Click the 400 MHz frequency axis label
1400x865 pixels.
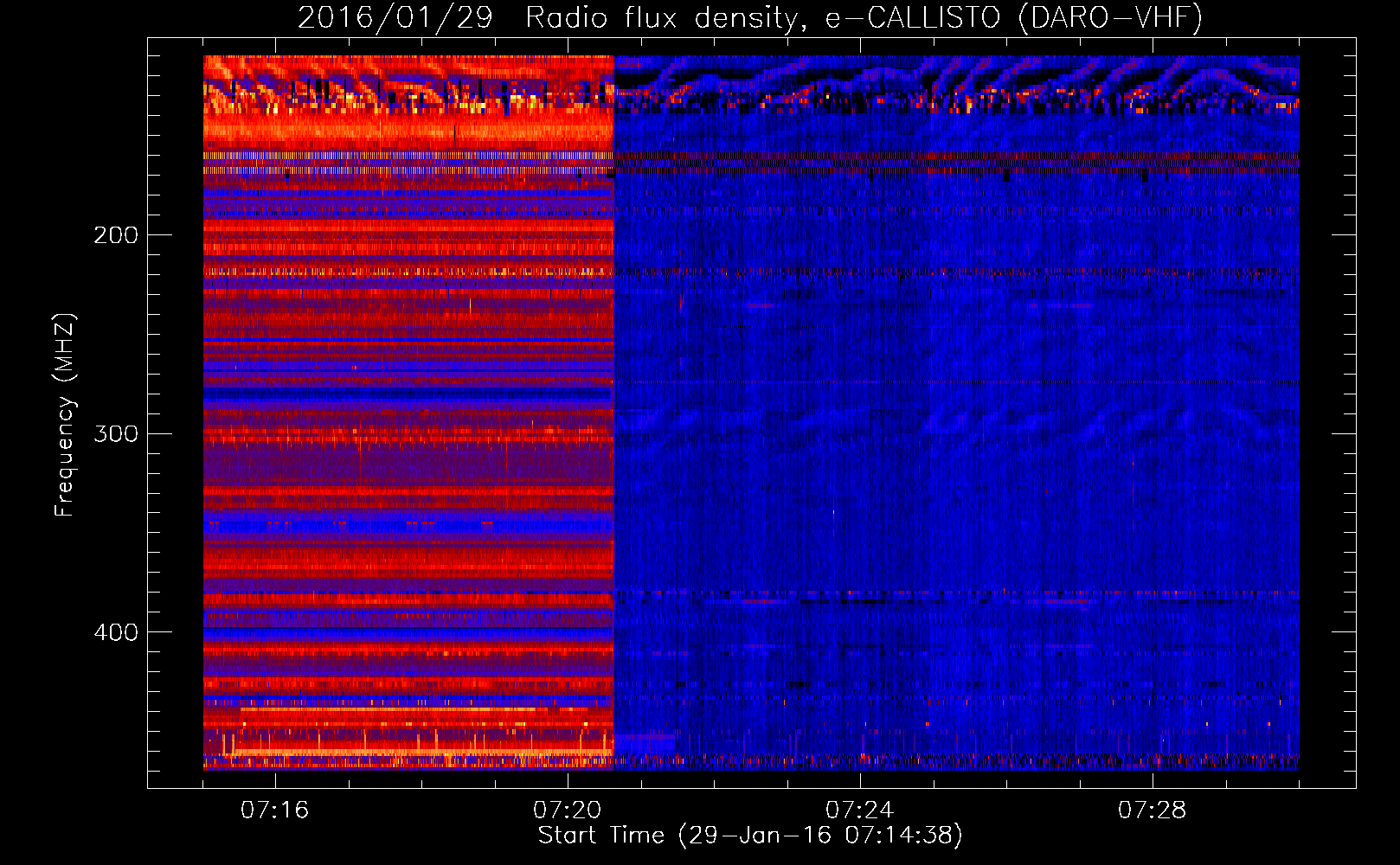tap(116, 632)
